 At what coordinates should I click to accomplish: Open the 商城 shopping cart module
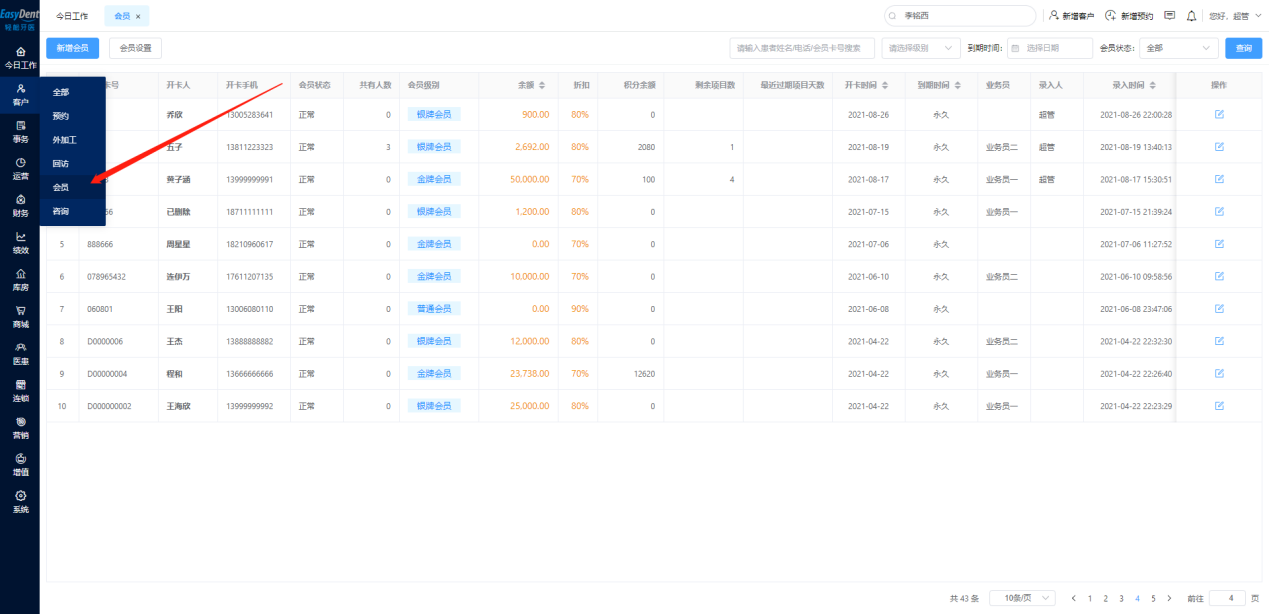coord(20,317)
